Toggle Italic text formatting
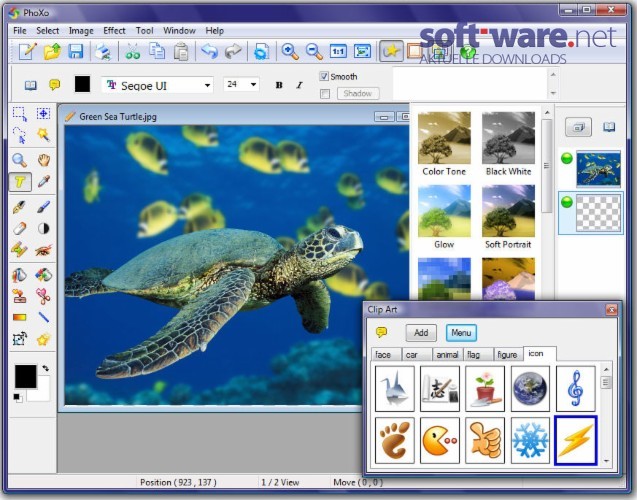The image size is (637, 500). (x=299, y=85)
